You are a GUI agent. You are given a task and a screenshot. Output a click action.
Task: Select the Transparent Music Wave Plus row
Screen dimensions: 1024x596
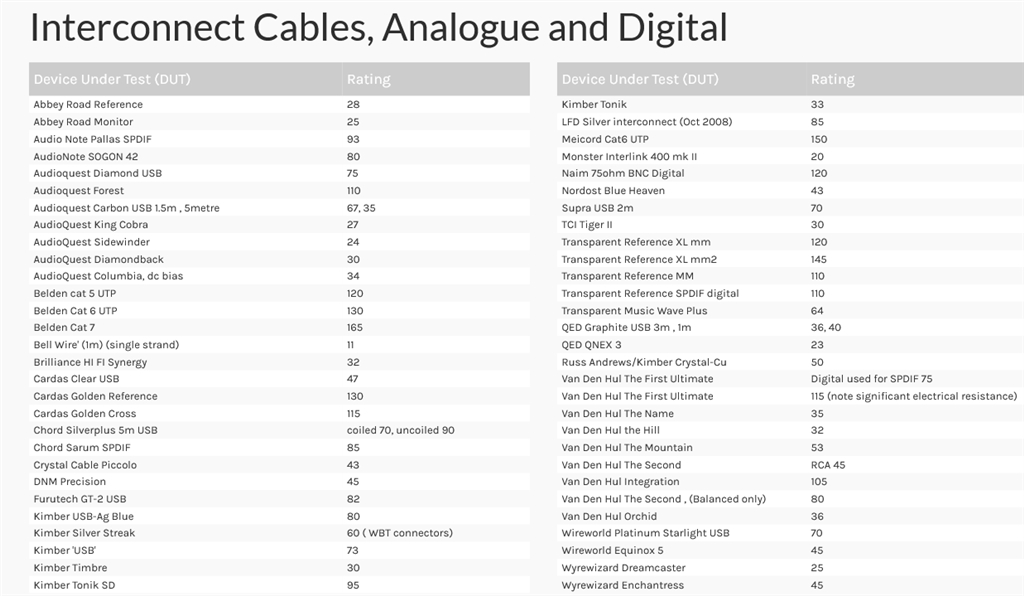[x=634, y=310]
